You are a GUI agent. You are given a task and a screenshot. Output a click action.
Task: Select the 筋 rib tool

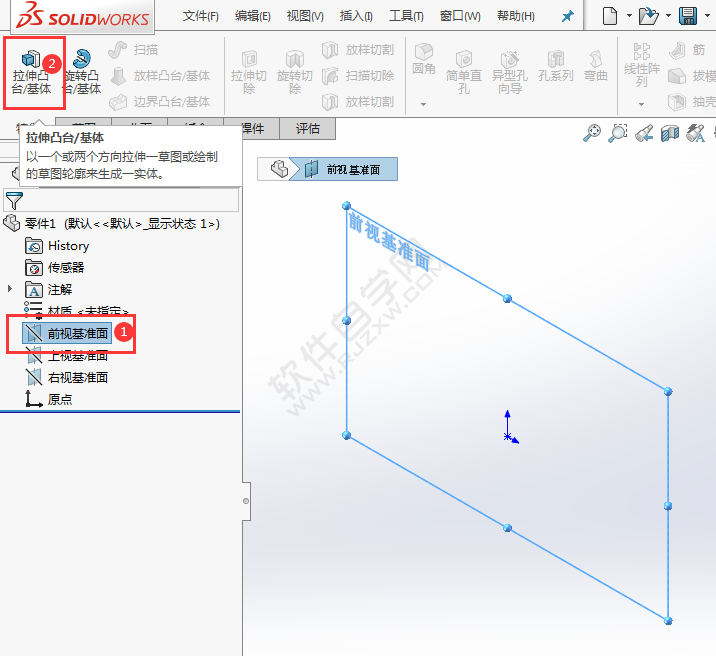click(687, 50)
